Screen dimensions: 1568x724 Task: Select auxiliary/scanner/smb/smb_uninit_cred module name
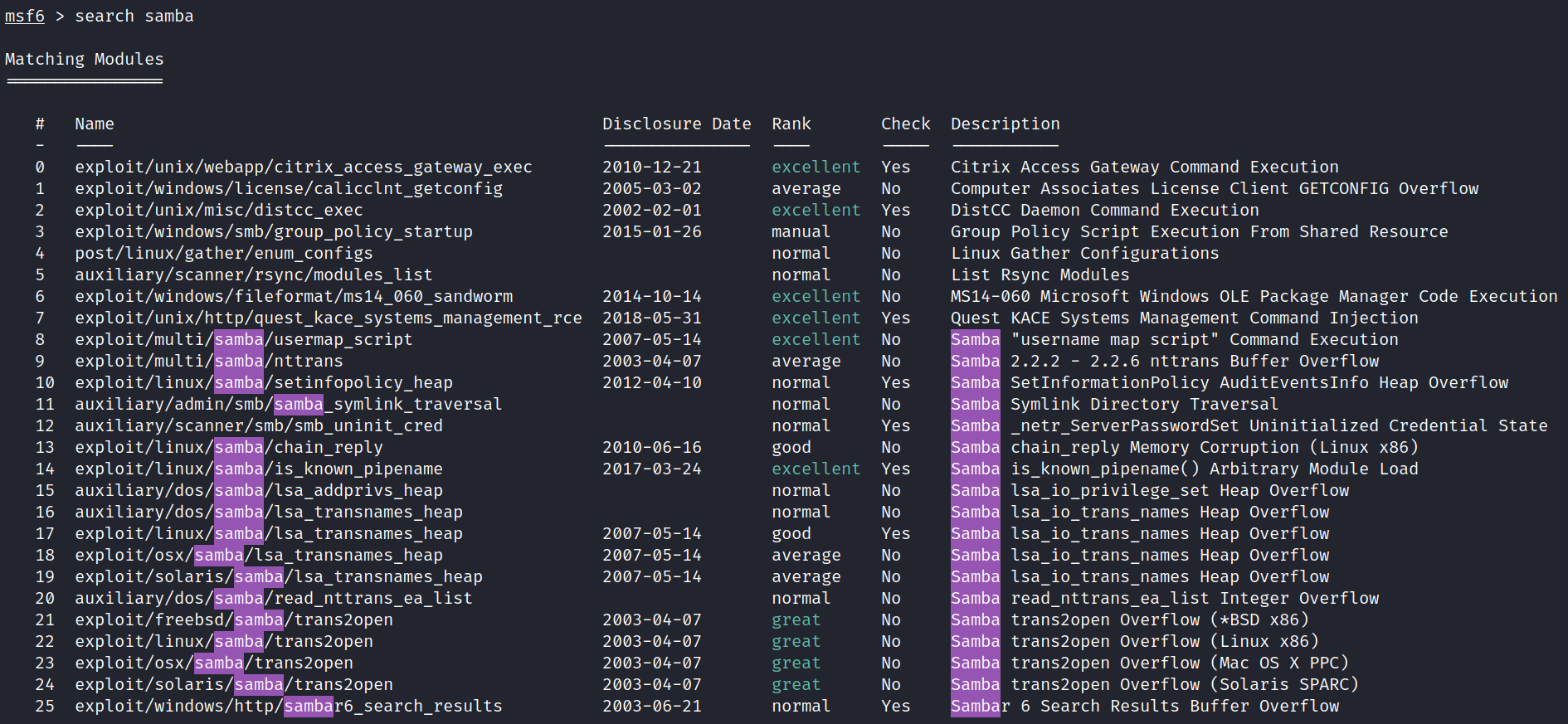click(259, 425)
